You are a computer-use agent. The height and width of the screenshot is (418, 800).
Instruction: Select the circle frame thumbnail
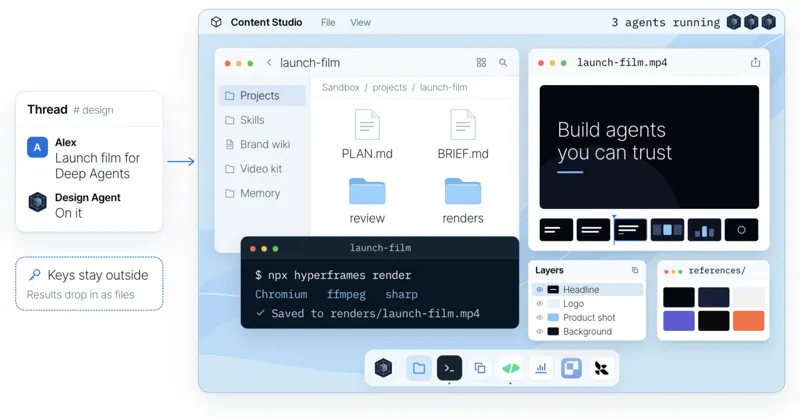(x=741, y=230)
